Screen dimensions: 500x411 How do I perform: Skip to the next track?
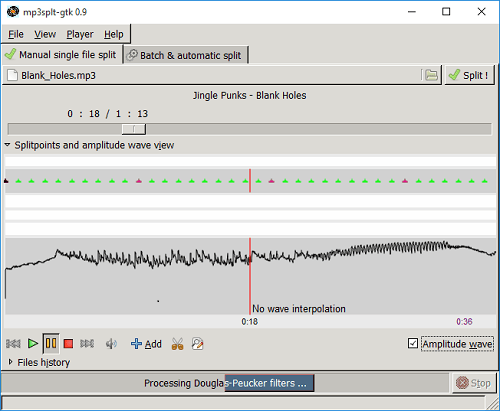[x=87, y=343]
